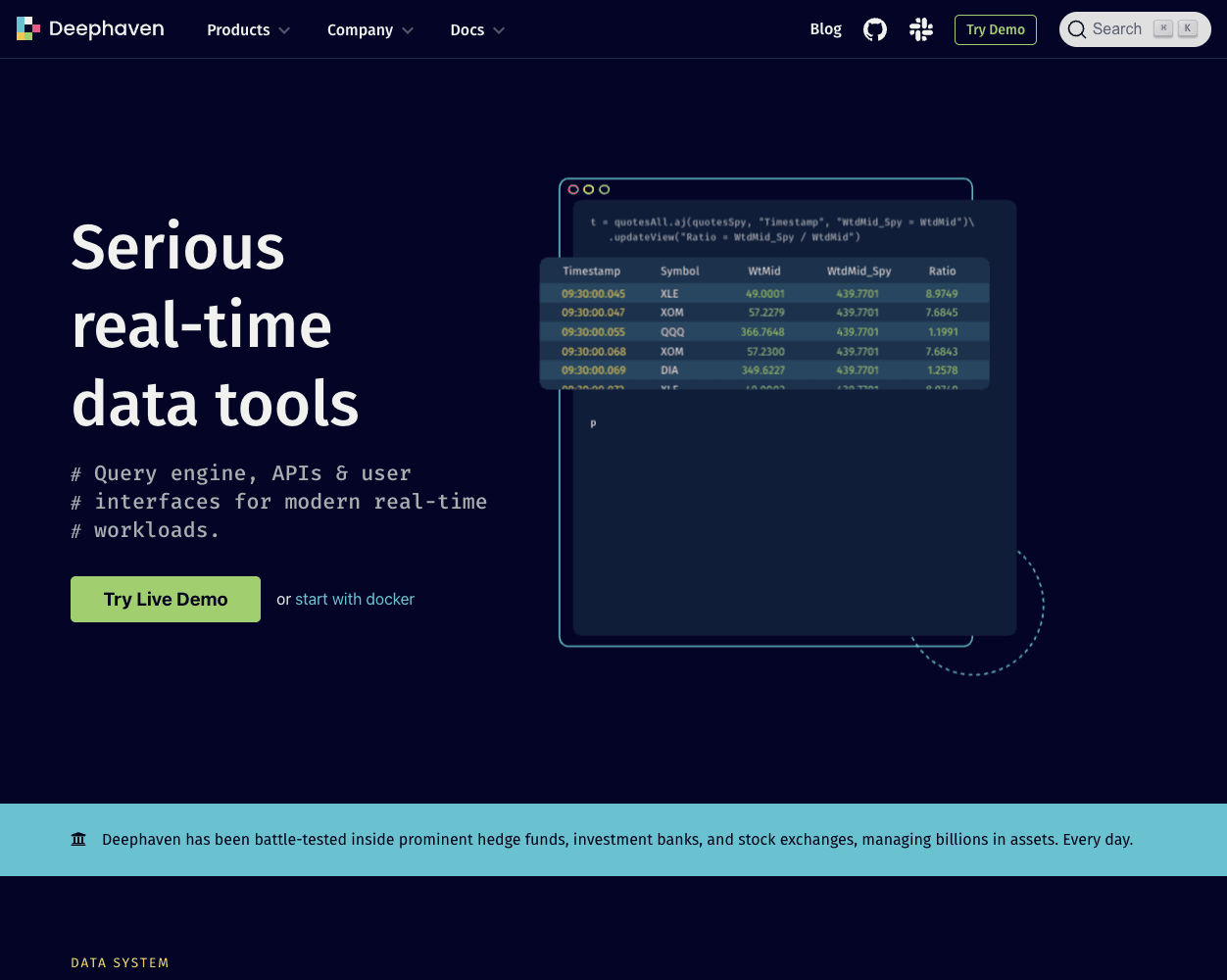This screenshot has width=1227, height=980.
Task: Click the magnifier icon in the Search box
Action: 1077,29
